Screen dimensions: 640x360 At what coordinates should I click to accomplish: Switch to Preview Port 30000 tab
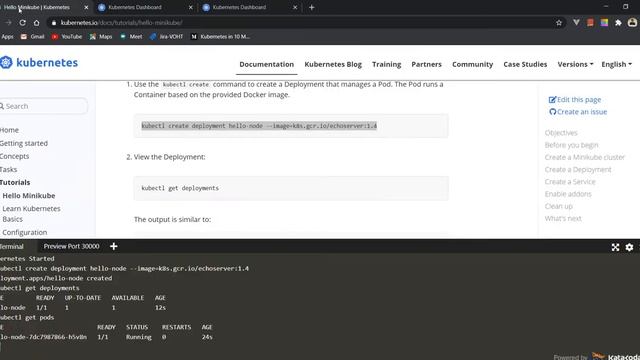(71, 247)
